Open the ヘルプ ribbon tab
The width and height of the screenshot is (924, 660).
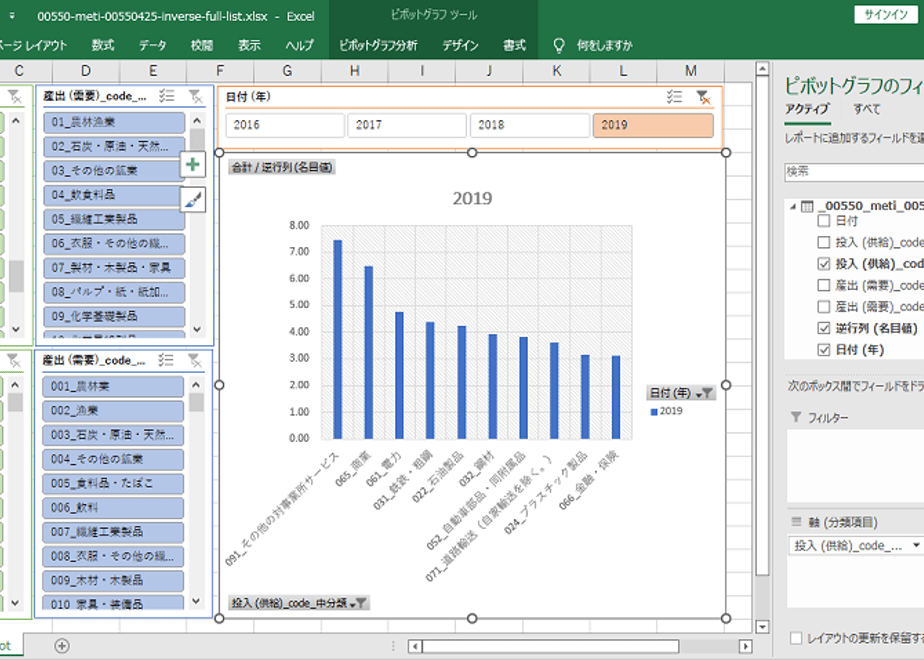coord(299,45)
